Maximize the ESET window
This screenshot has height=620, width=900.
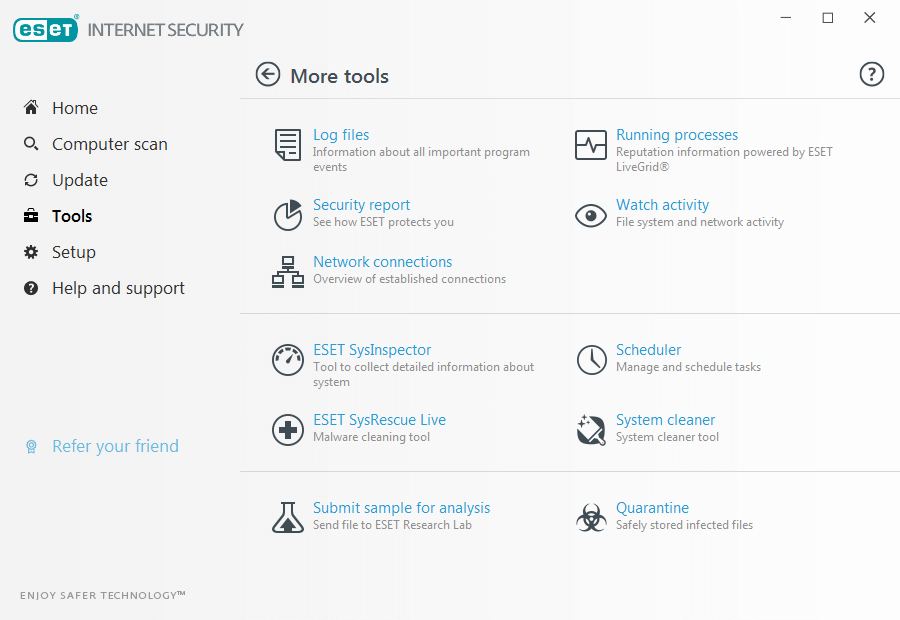pos(828,18)
